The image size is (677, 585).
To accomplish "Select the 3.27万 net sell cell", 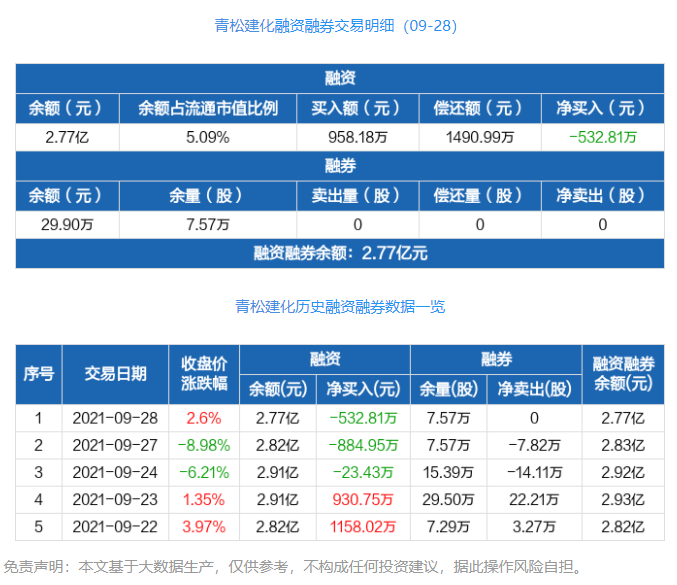I will [x=535, y=527].
